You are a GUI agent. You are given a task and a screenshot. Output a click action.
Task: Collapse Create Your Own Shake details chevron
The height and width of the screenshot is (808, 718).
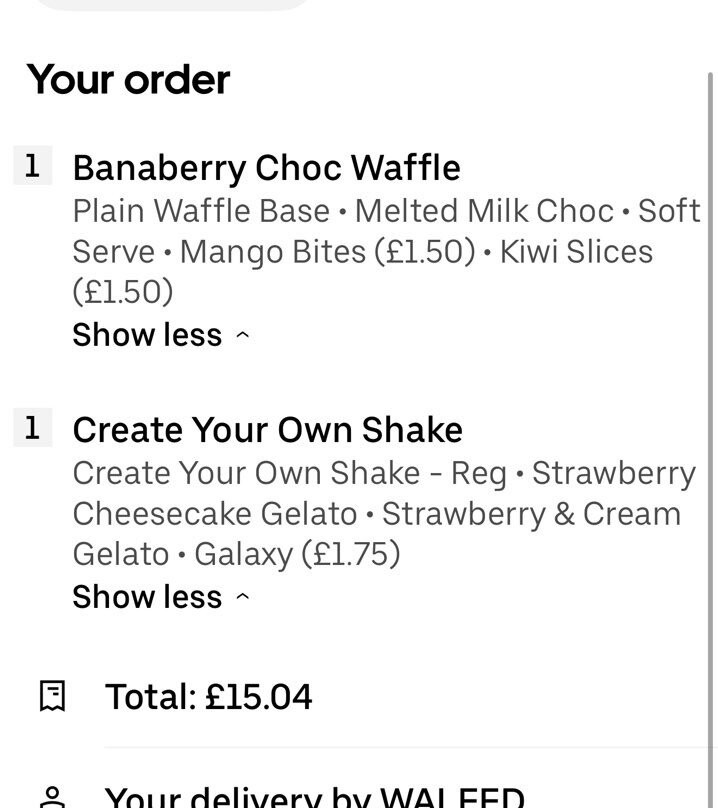pyautogui.click(x=242, y=598)
